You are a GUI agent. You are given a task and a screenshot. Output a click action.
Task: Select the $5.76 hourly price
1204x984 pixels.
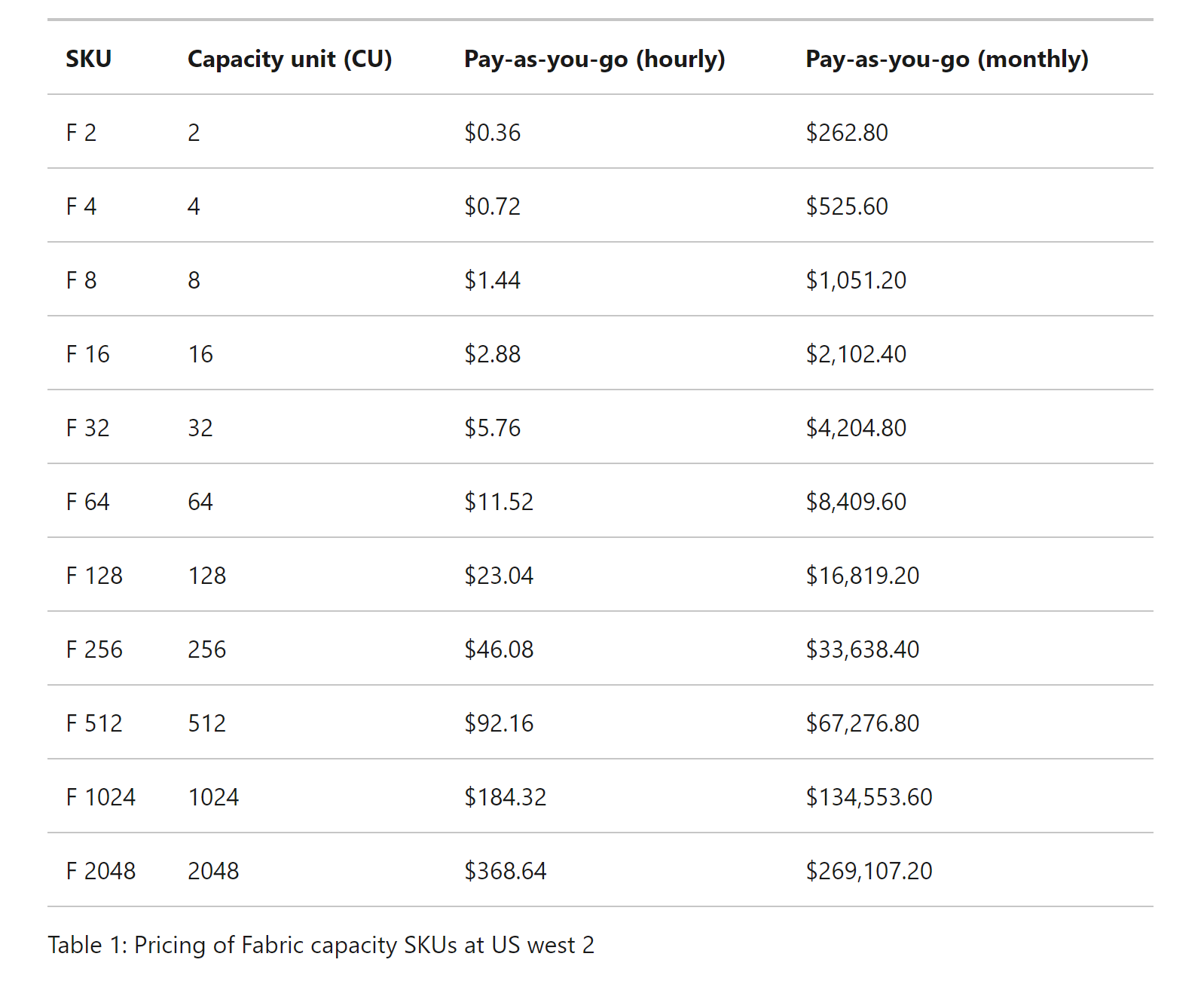pyautogui.click(x=492, y=428)
